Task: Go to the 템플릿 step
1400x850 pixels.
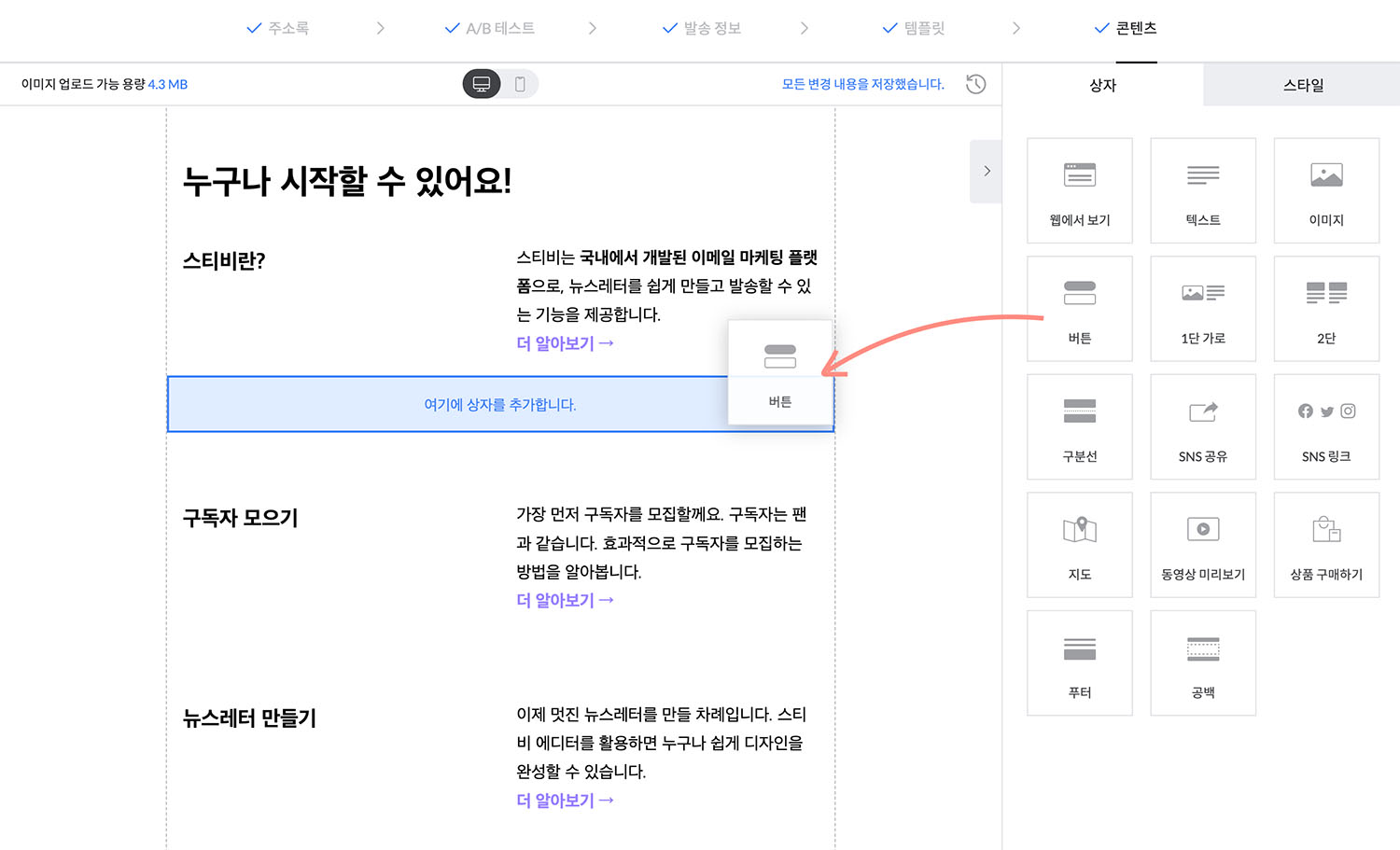Action: pyautogui.click(x=914, y=28)
